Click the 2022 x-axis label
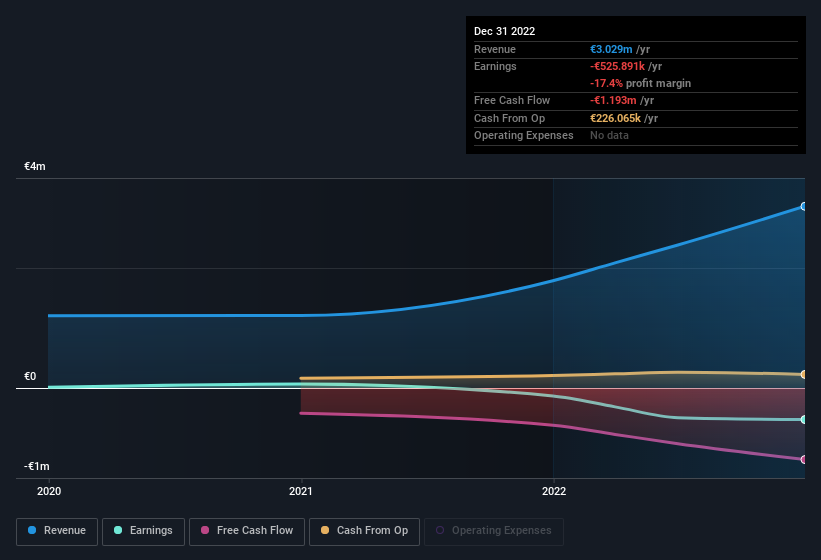The height and width of the screenshot is (560, 821). click(553, 491)
